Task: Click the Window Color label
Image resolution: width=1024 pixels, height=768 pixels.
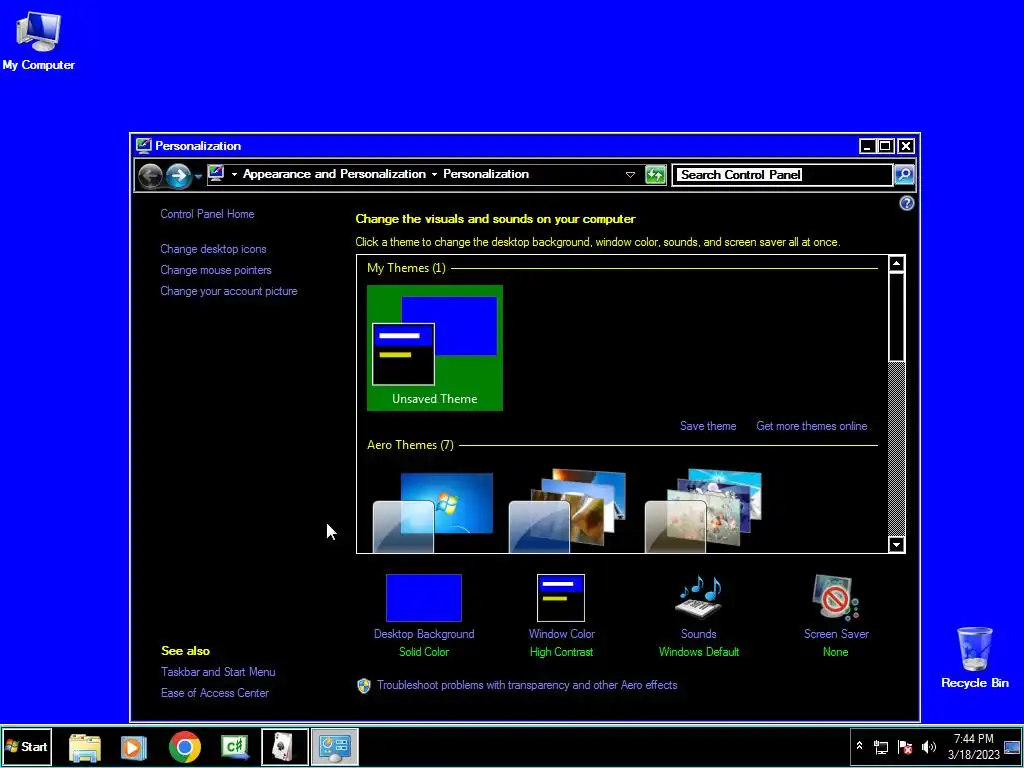Action: pos(562,633)
